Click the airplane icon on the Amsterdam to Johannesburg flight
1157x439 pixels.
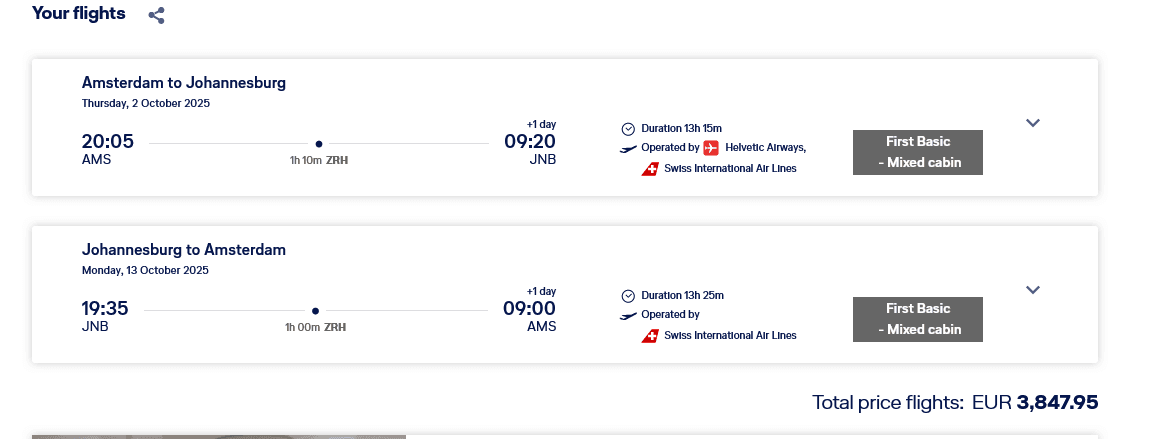(x=628, y=148)
